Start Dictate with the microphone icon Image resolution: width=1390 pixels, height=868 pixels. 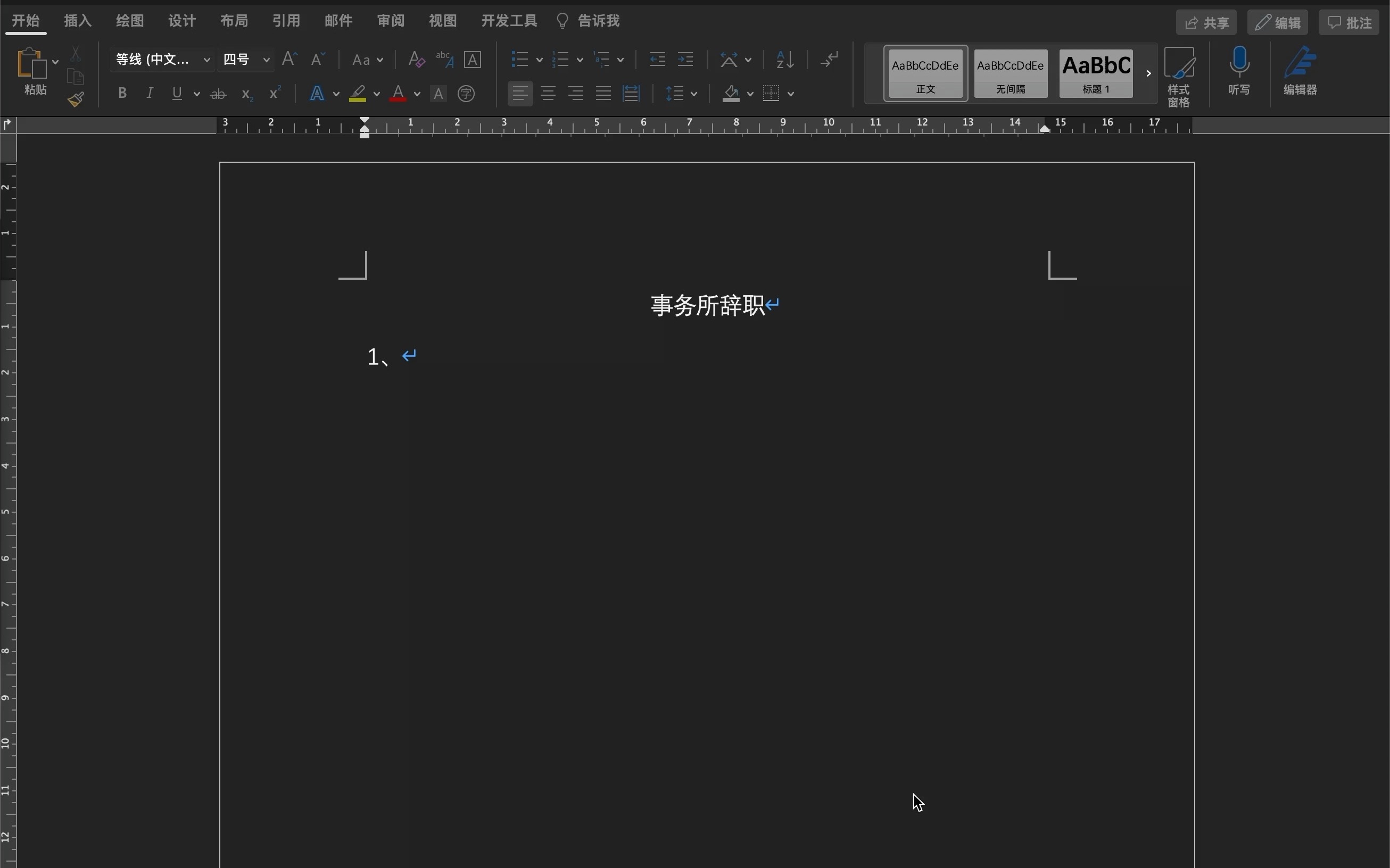(x=1239, y=71)
